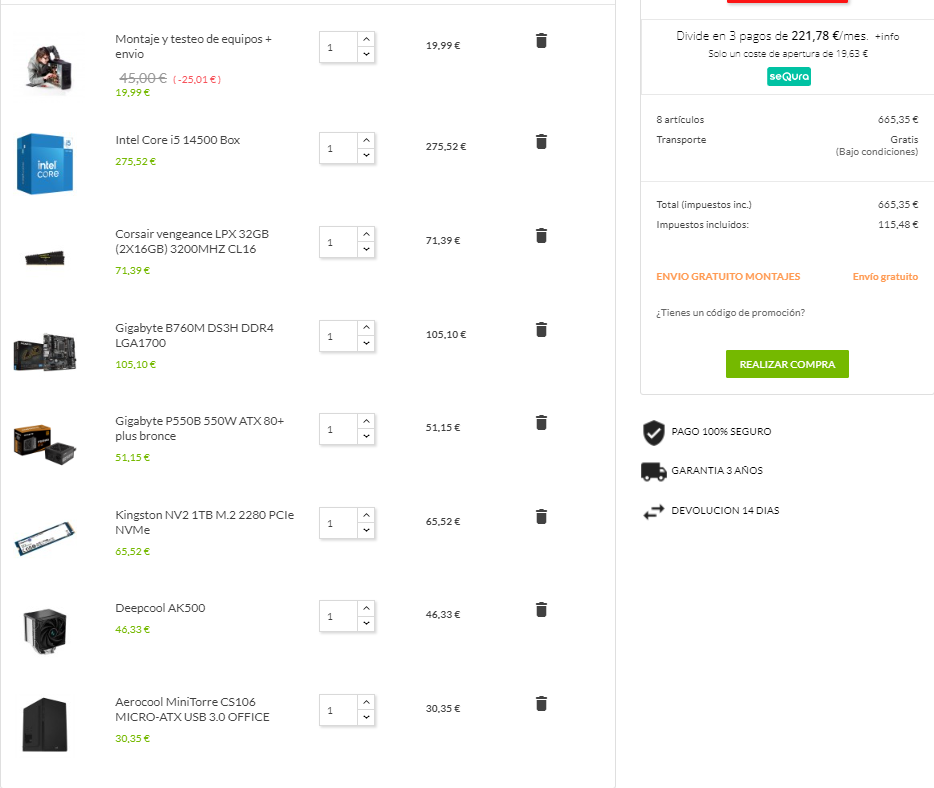
Task: Click the 275,52 € row total
Action: point(446,147)
